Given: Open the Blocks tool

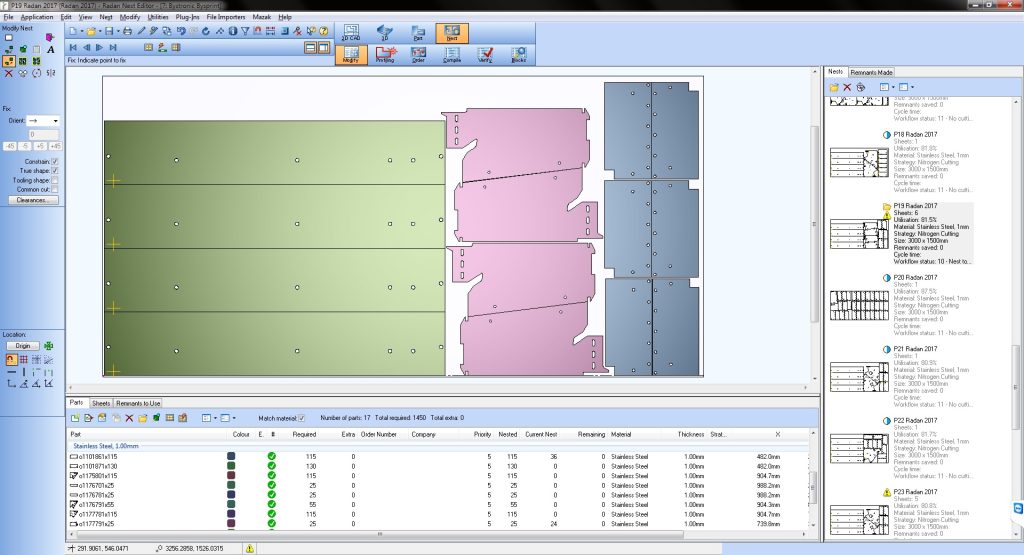Looking at the screenshot, I should pyautogui.click(x=518, y=55).
